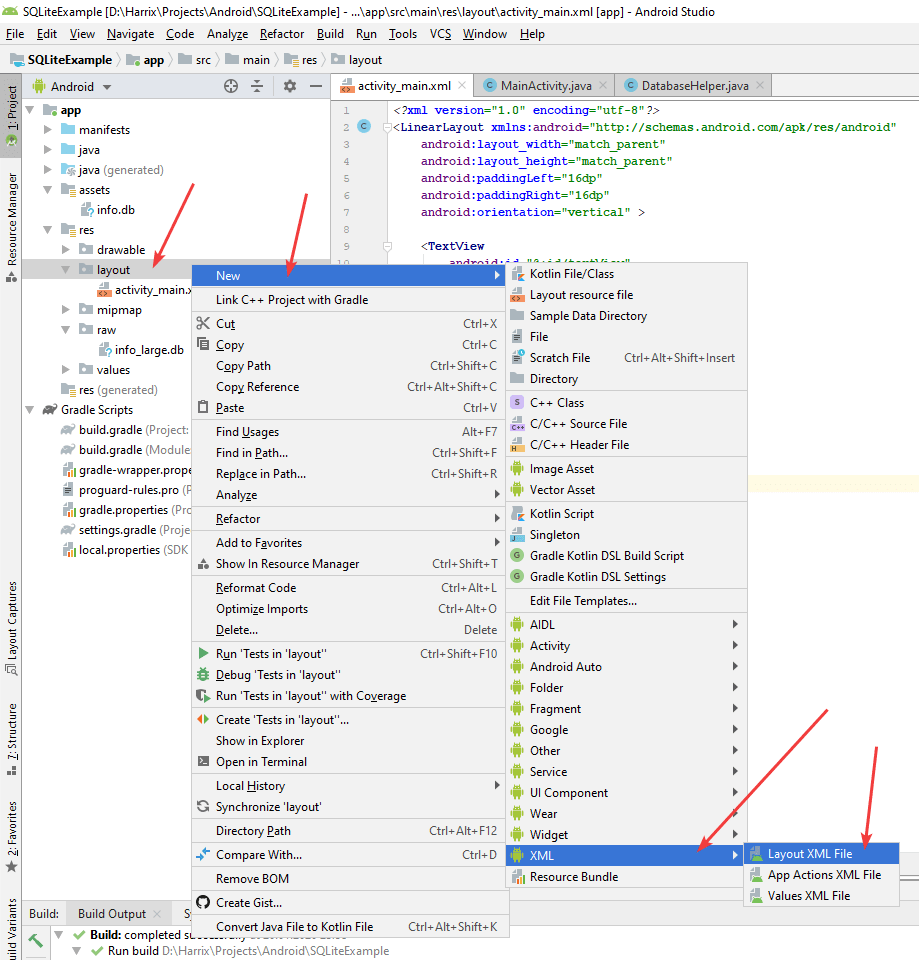This screenshot has height=960, width=919.
Task: Click Layout resource file in New submenu
Action: (x=581, y=295)
